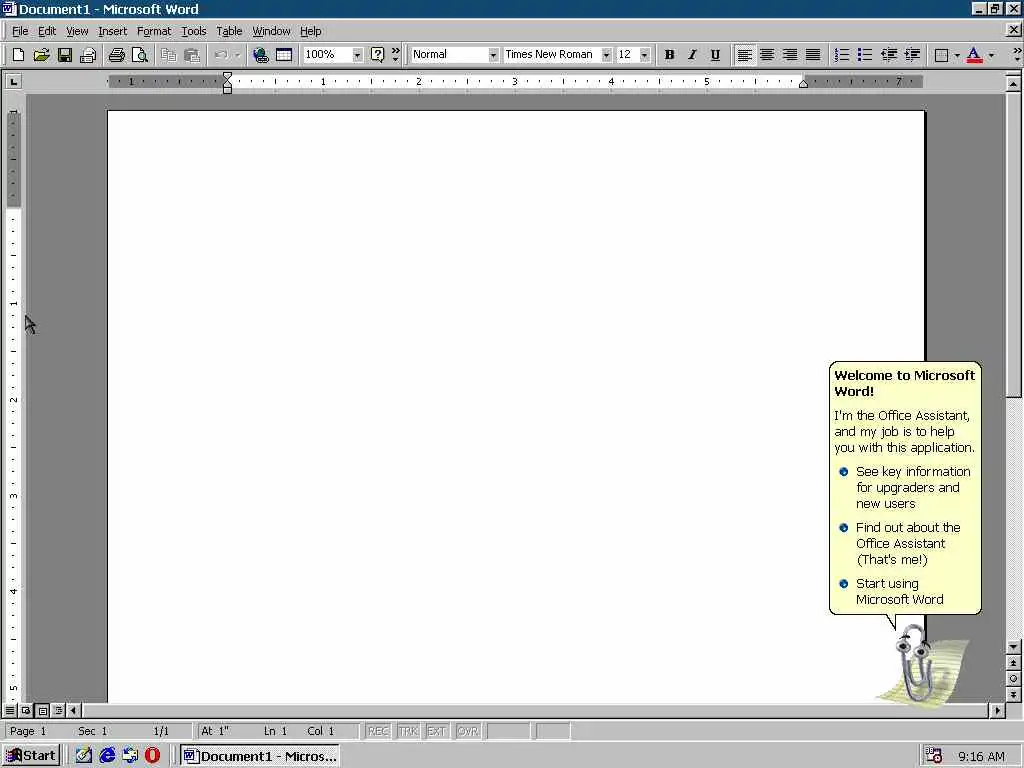
Task: Open the Edit menu
Action: pos(46,31)
